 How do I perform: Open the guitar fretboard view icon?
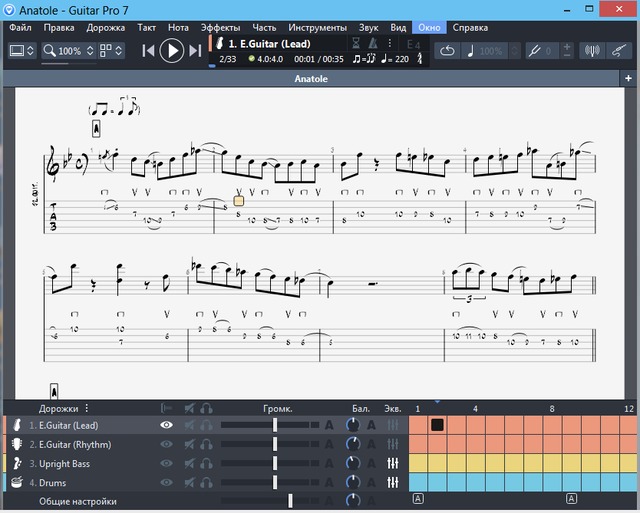point(621,50)
